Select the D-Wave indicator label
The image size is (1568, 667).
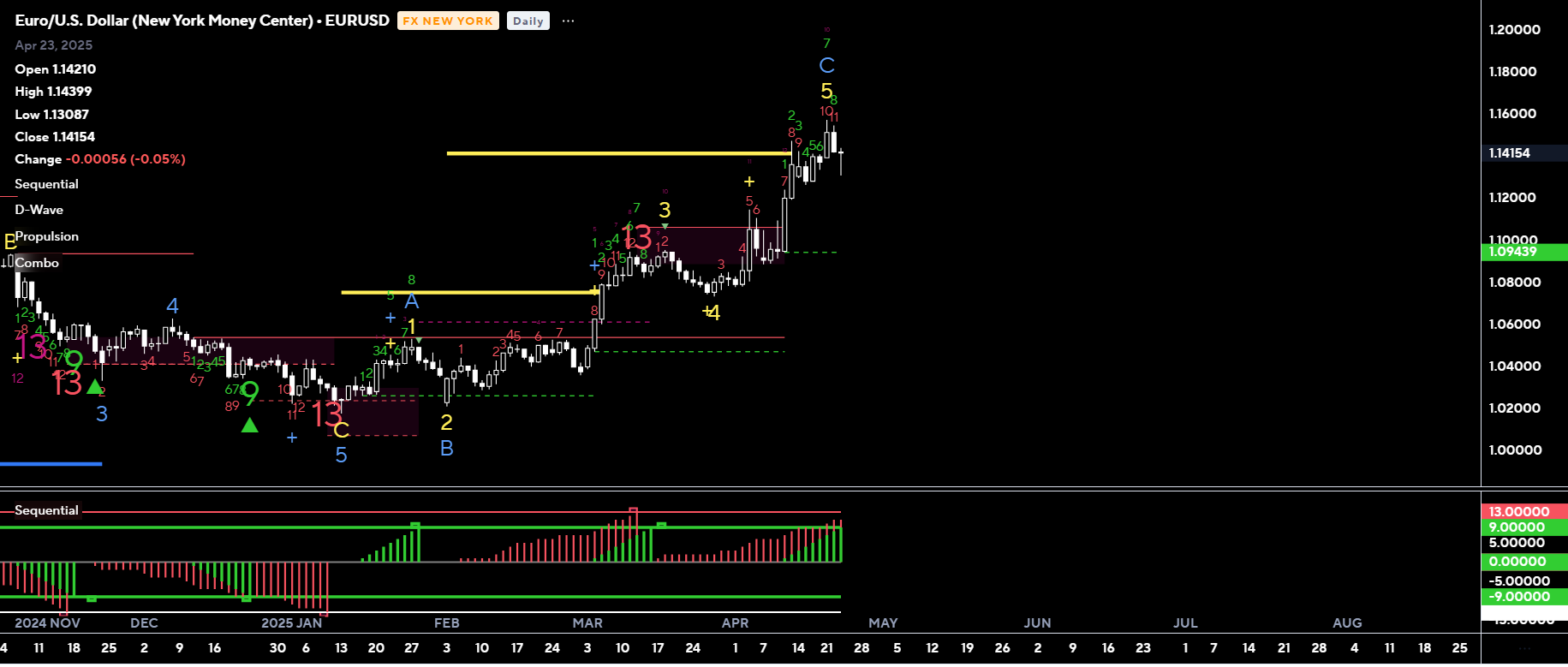(x=39, y=210)
